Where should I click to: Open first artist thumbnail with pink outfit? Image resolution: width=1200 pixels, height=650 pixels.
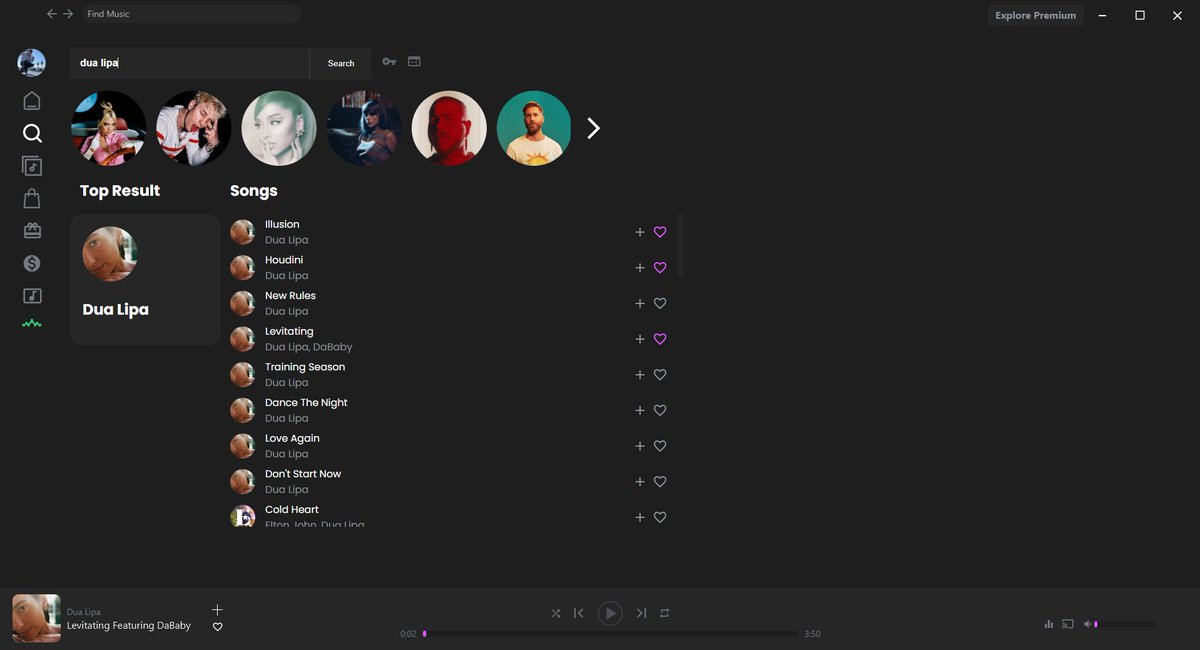click(x=109, y=128)
